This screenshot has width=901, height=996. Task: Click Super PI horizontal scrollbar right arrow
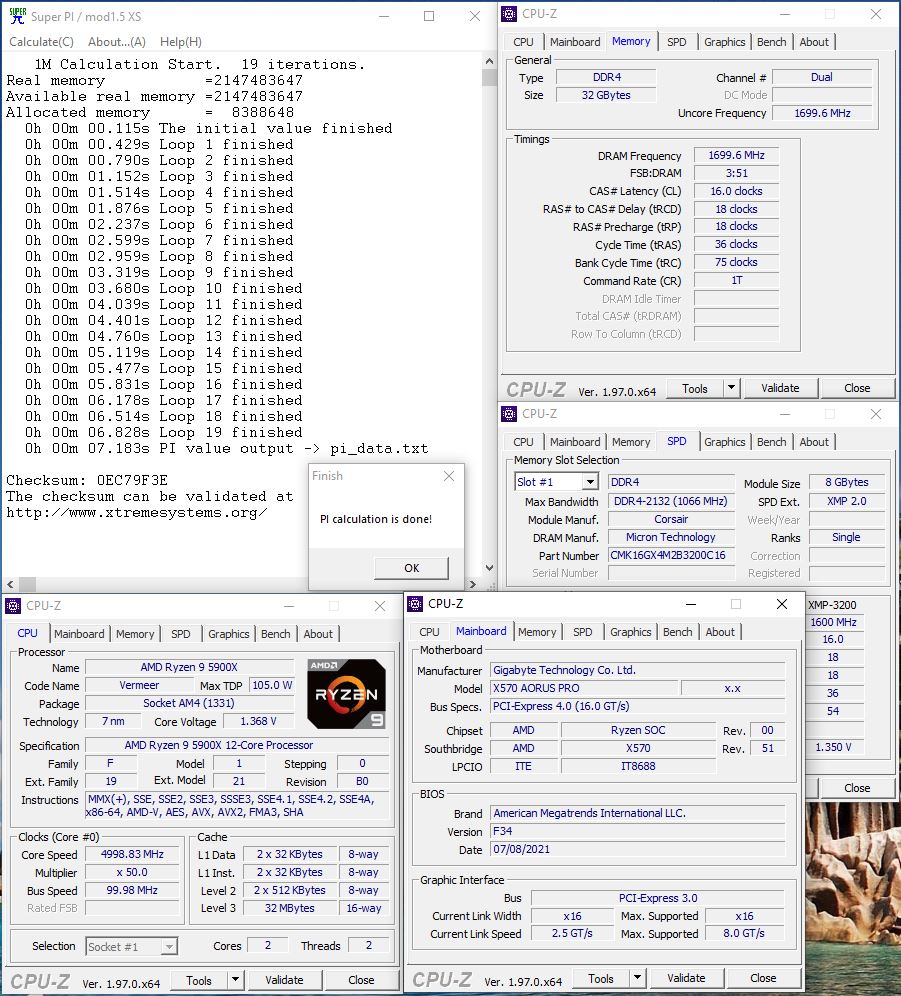[473, 584]
